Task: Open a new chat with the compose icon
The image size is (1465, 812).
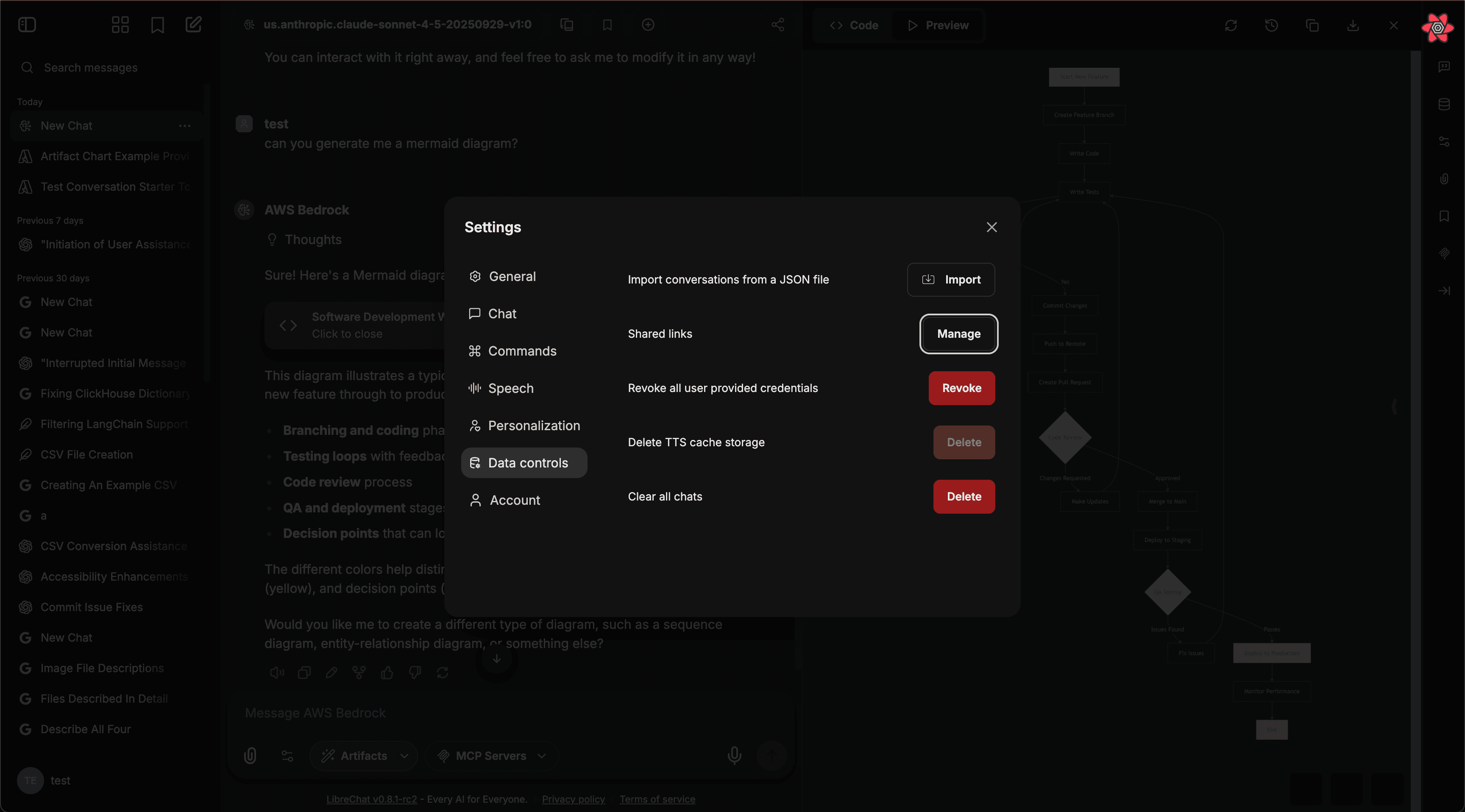Action: tap(193, 25)
